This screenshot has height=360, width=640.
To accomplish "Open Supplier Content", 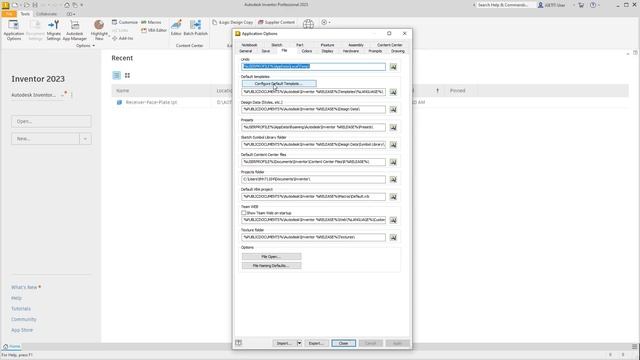I will [x=276, y=22].
